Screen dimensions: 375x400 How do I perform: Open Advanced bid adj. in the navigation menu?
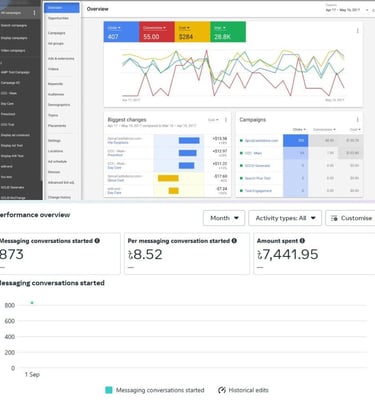(61, 183)
